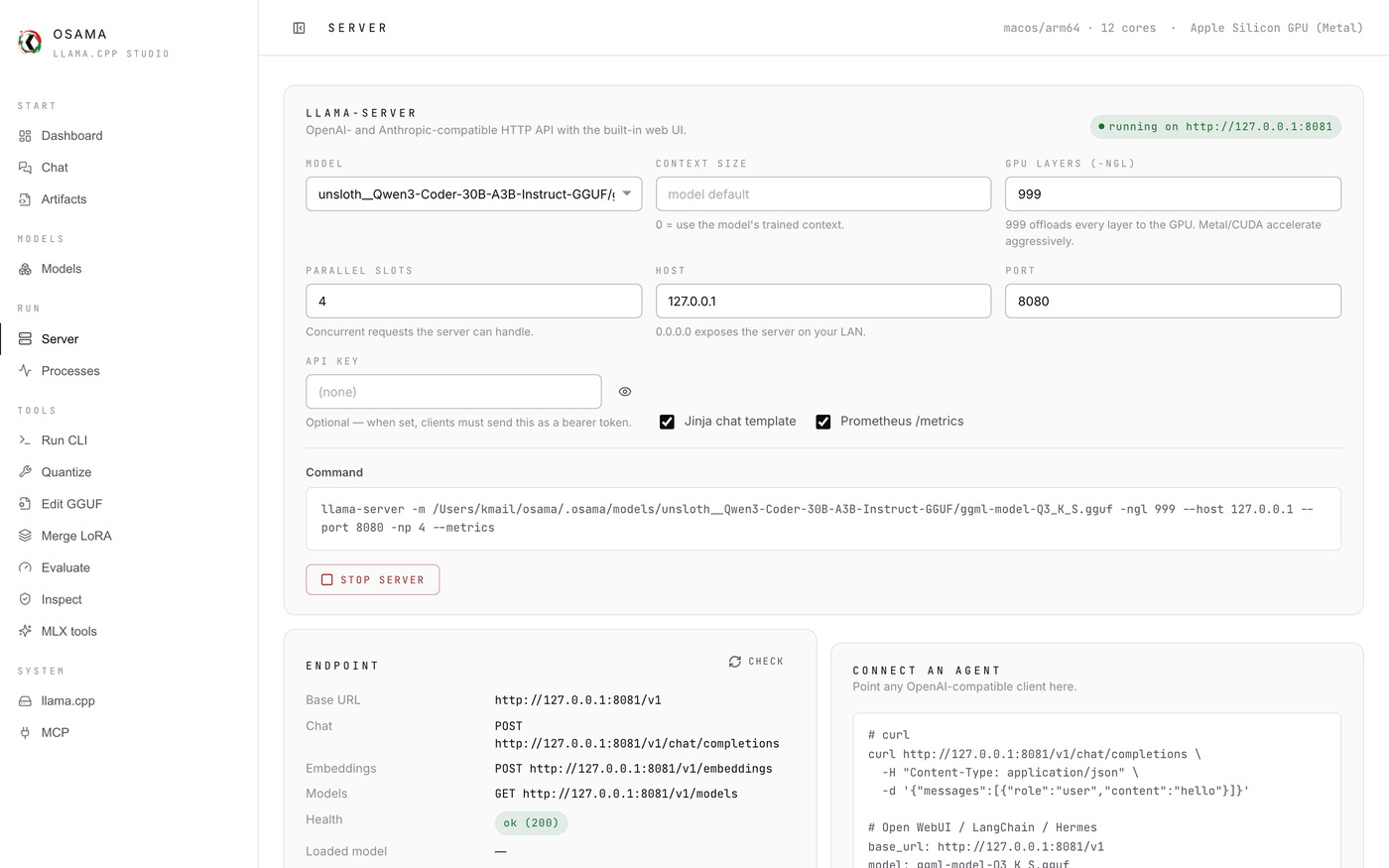
Task: Click the Quantize wrench icon
Action: pos(25,472)
